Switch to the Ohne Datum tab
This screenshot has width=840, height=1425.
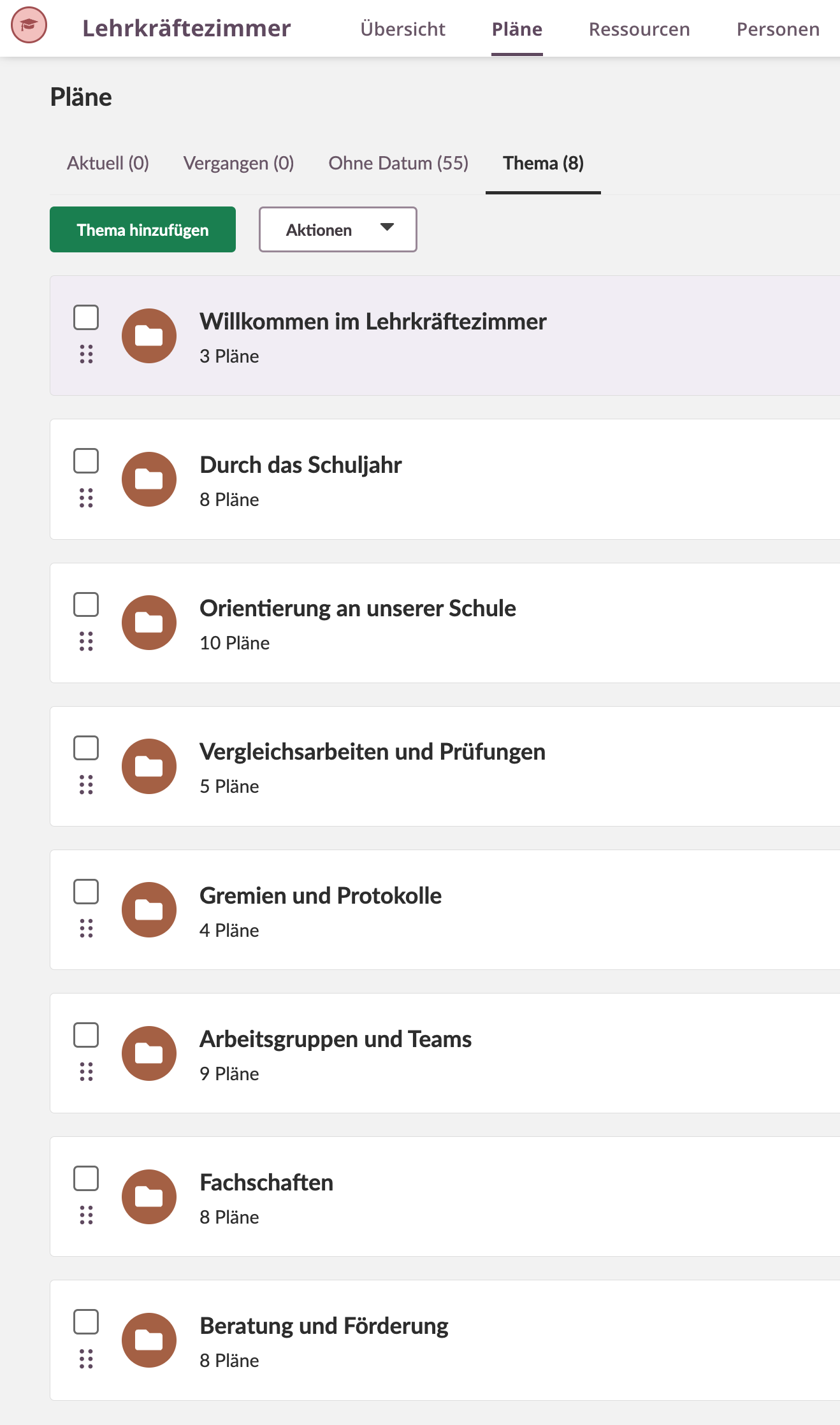(x=398, y=163)
